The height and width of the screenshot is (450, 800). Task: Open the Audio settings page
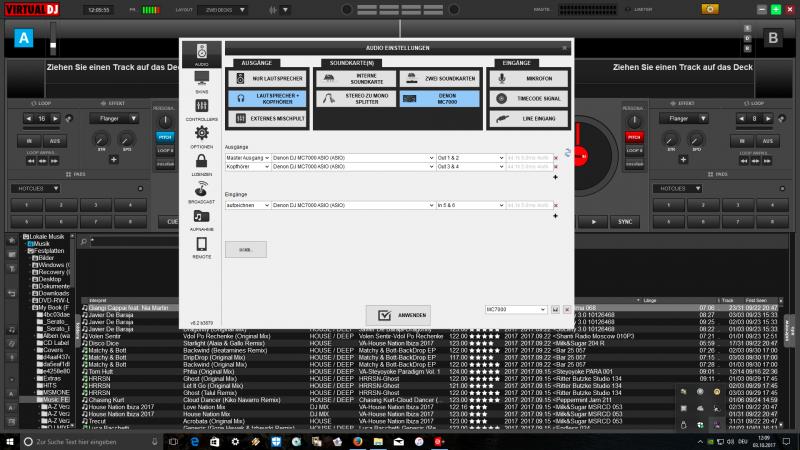(202, 55)
